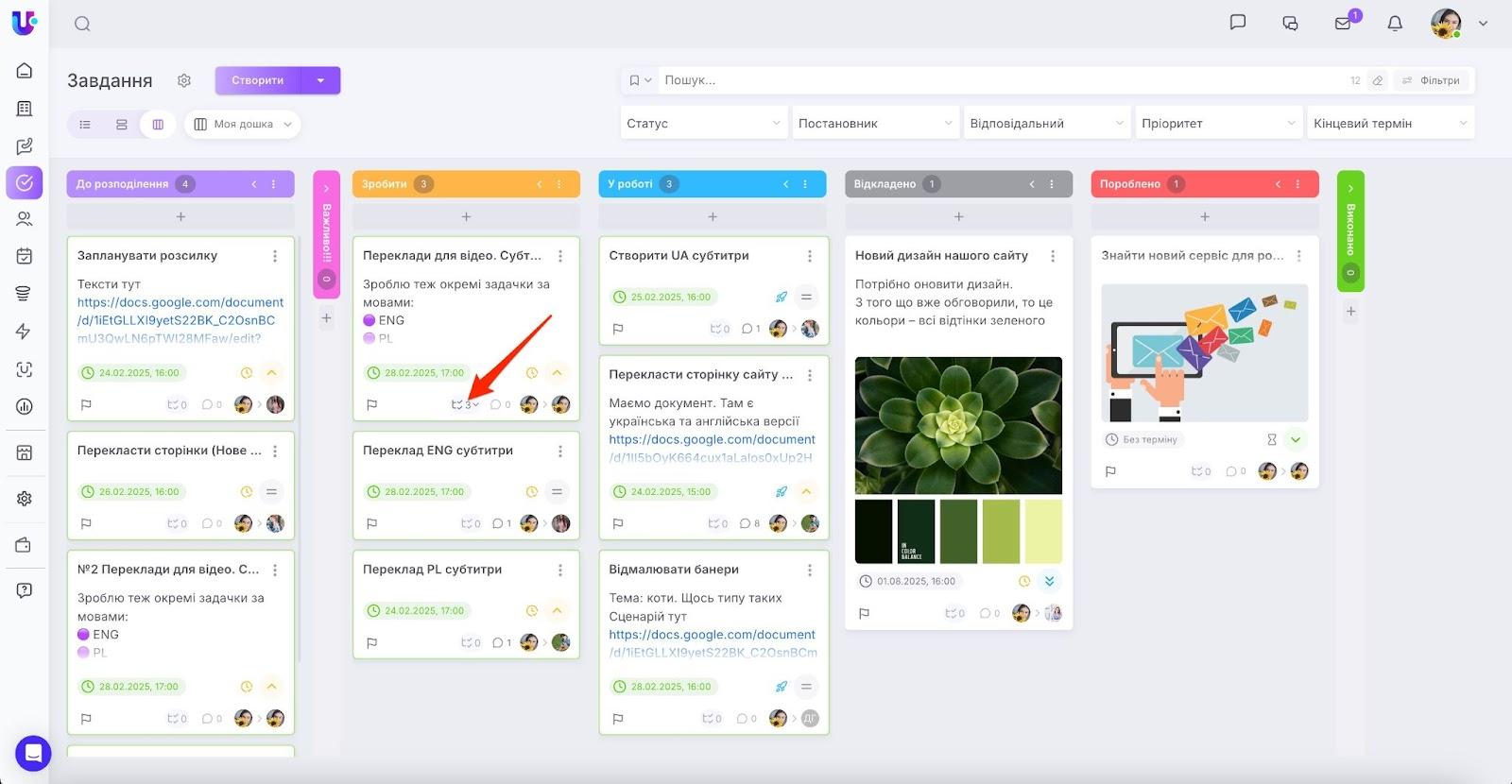Open the search magnifier in top bar
The width and height of the screenshot is (1512, 784).
pyautogui.click(x=82, y=24)
